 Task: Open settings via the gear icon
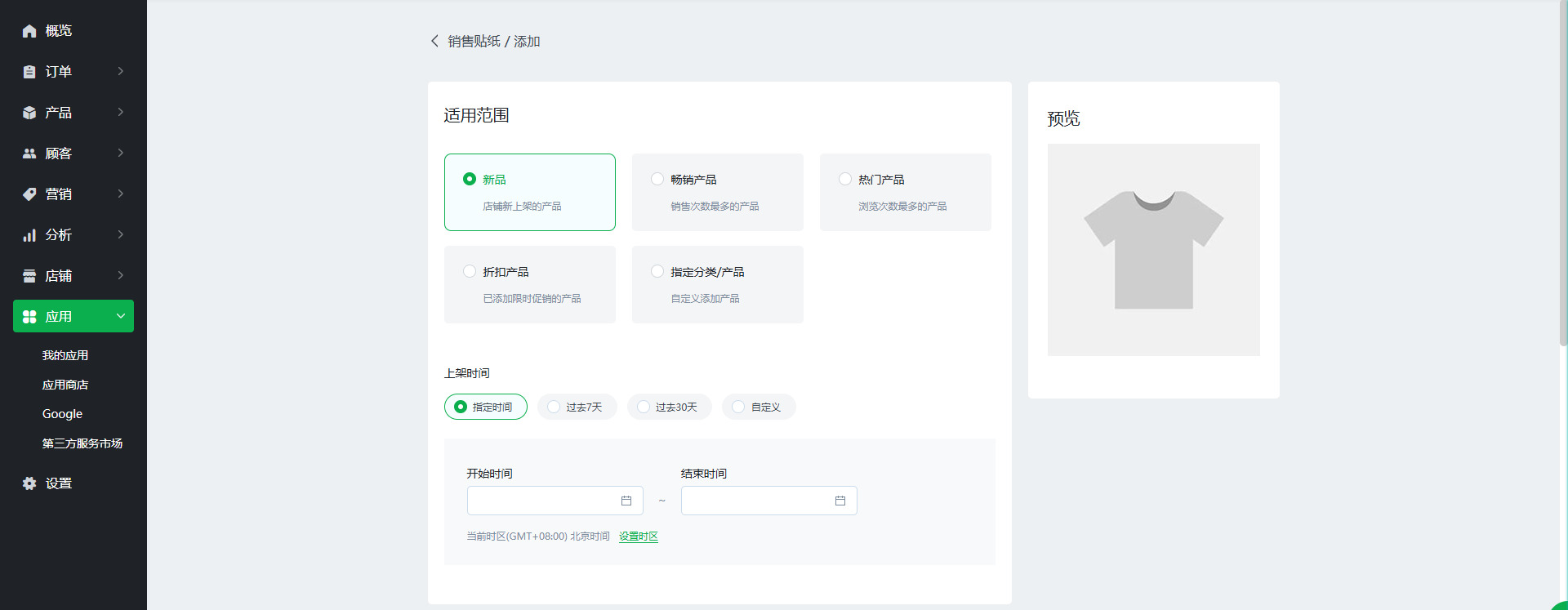29,483
